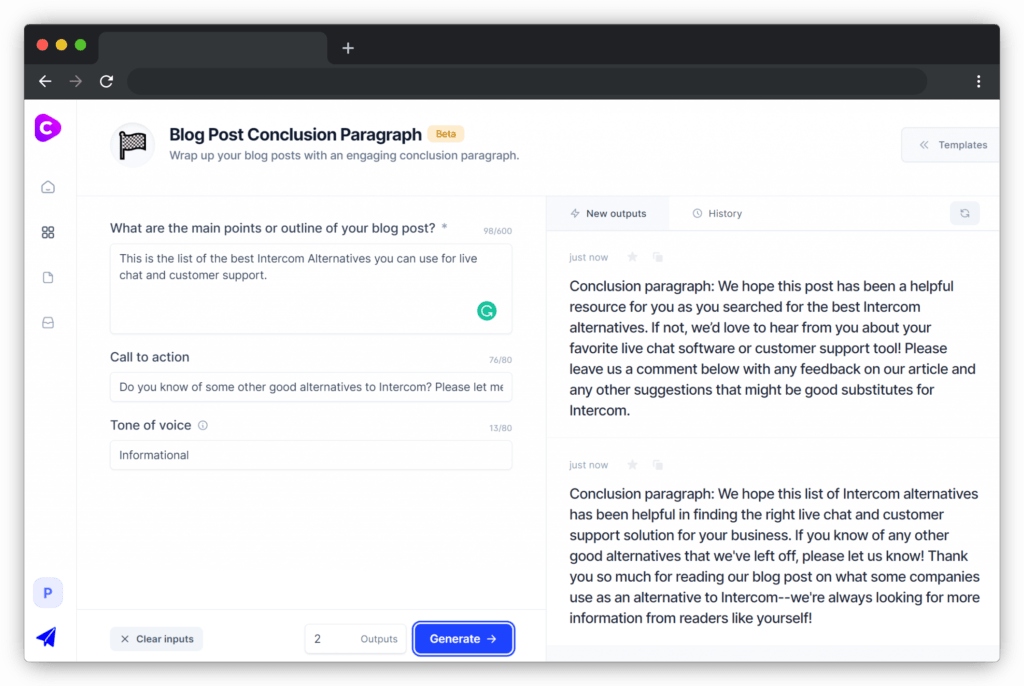The width and height of the screenshot is (1024, 686).
Task: Open the documents page icon in sidebar
Action: pyautogui.click(x=48, y=278)
